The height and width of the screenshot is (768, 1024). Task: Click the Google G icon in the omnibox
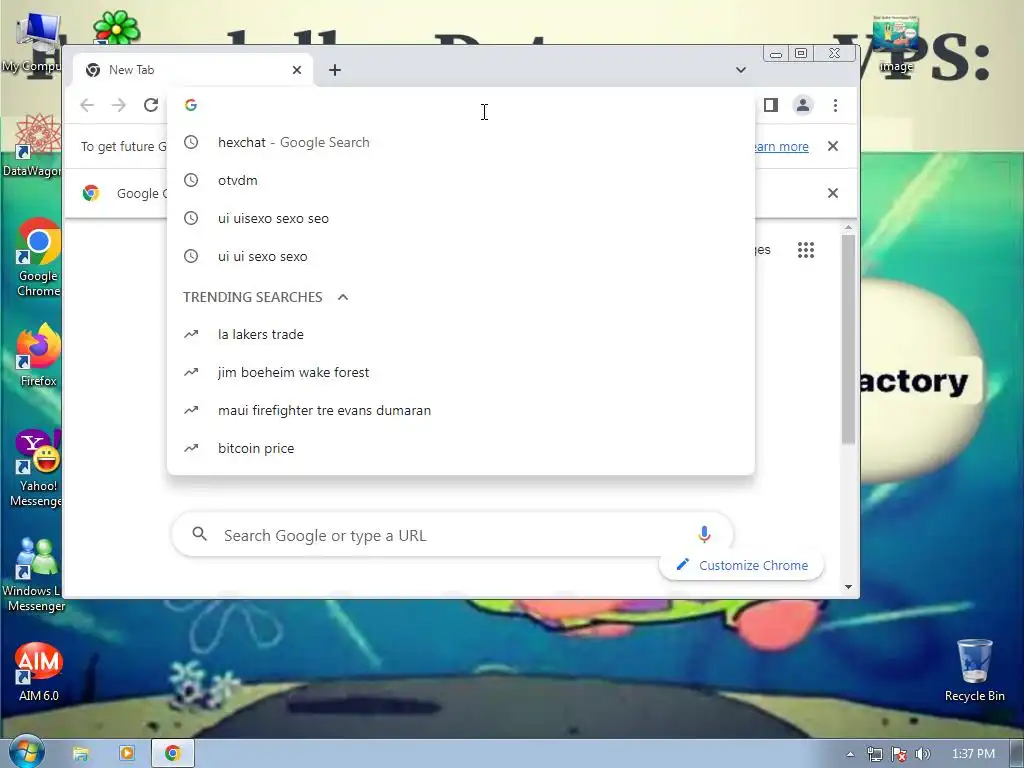click(x=191, y=104)
